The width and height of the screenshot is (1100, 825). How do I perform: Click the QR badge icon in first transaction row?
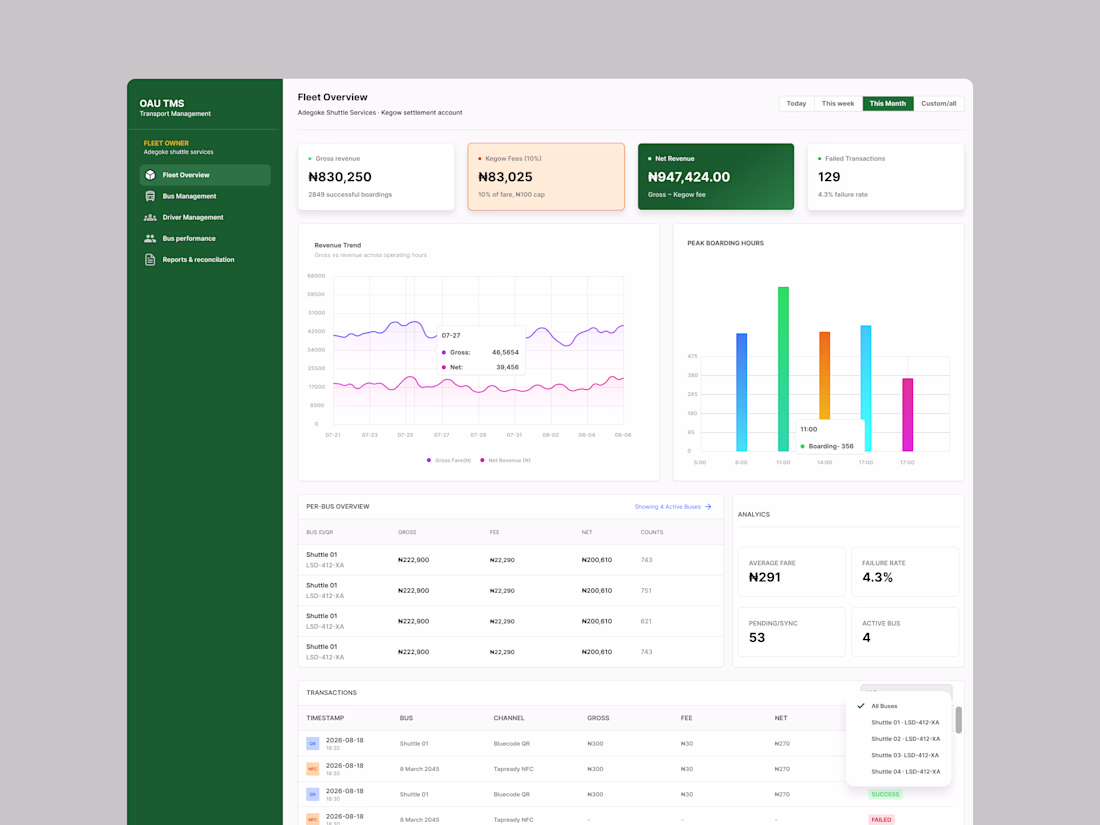(x=313, y=744)
